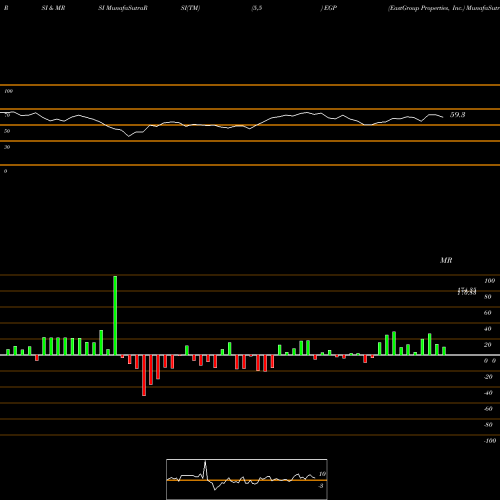Click the MR panel title label

point(446,260)
